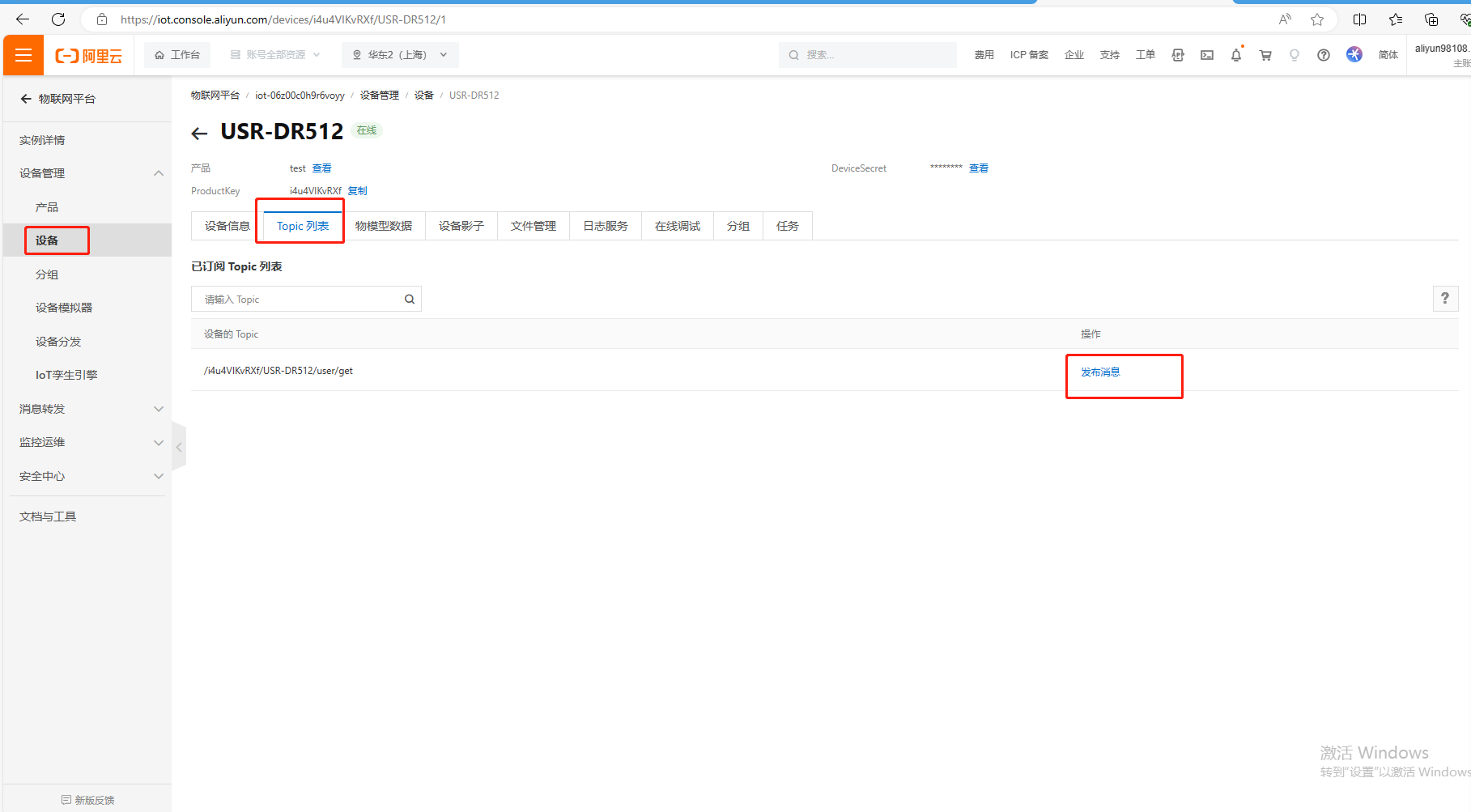This screenshot has width=1471, height=812.
Task: Click the notification bell icon
Action: [1235, 55]
